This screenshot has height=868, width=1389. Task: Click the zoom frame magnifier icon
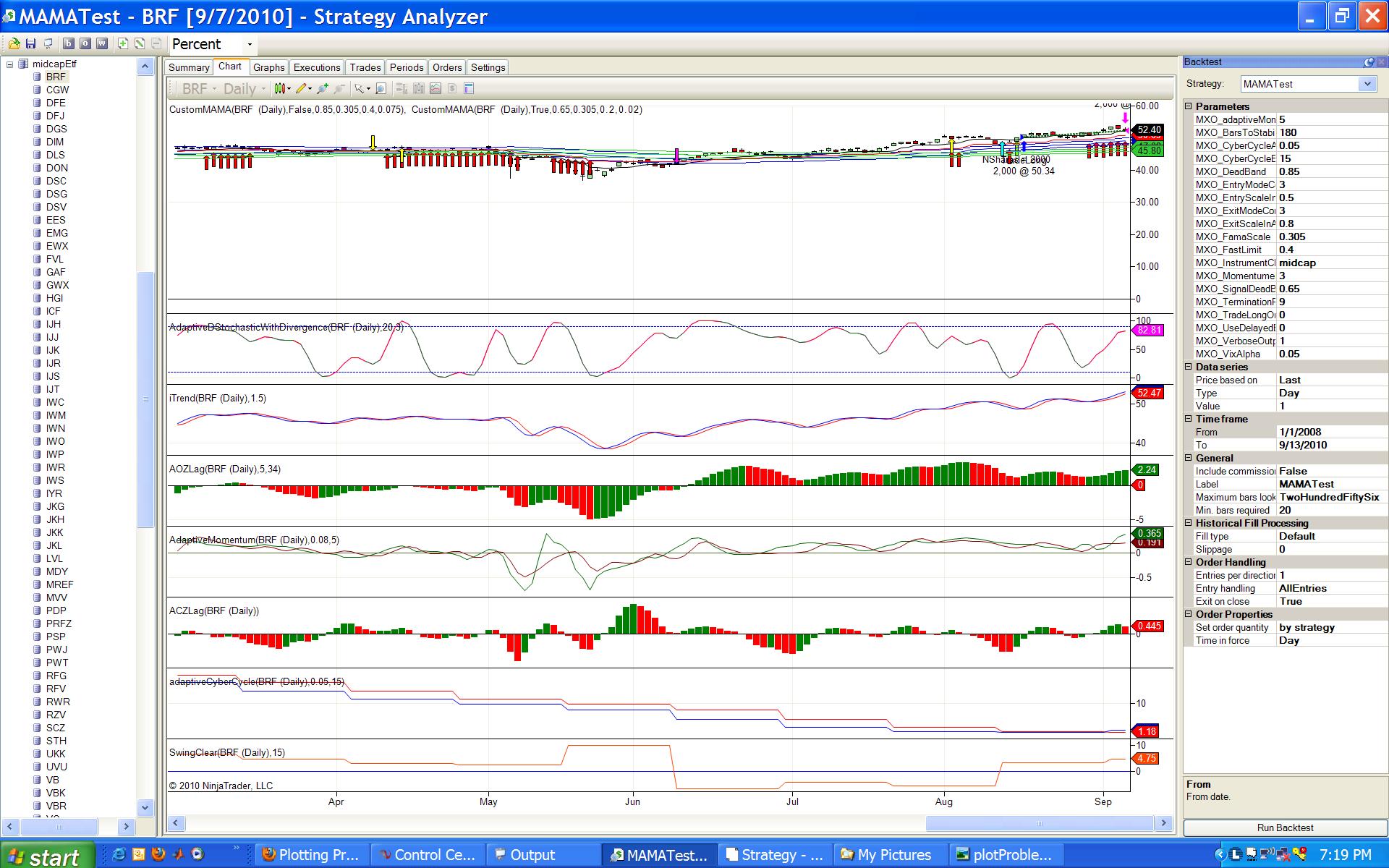pos(381,88)
